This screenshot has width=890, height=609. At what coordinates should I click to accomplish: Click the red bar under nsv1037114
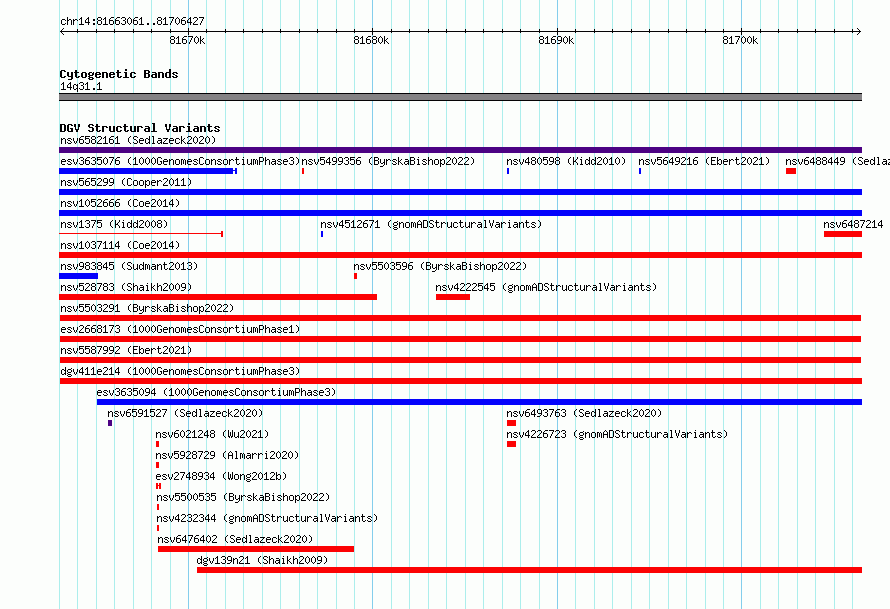pos(460,255)
